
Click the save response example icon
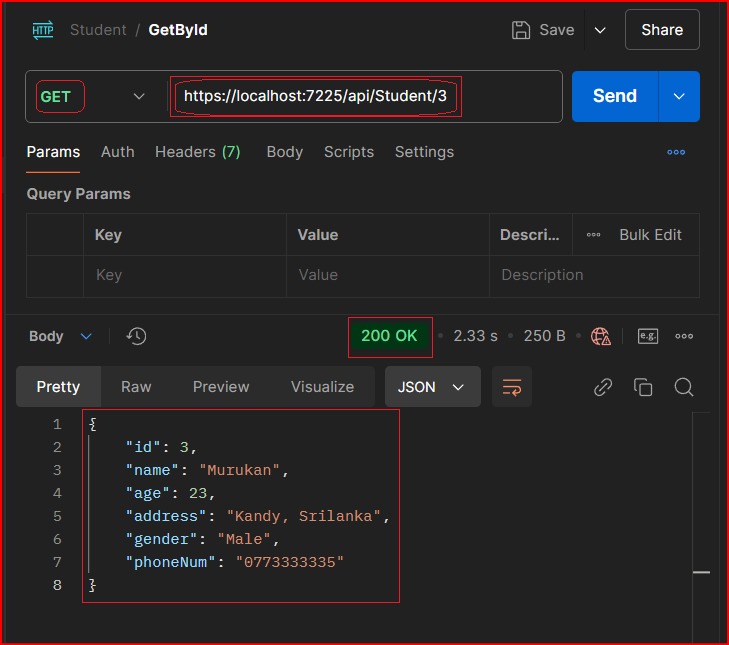[x=648, y=336]
